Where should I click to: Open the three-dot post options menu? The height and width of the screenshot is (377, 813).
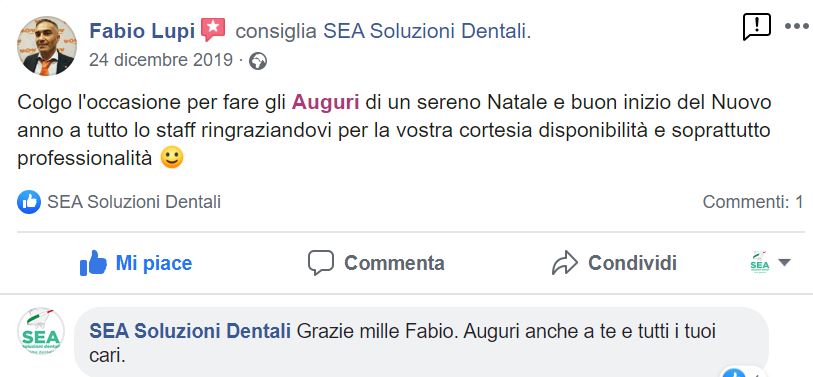pos(796,26)
